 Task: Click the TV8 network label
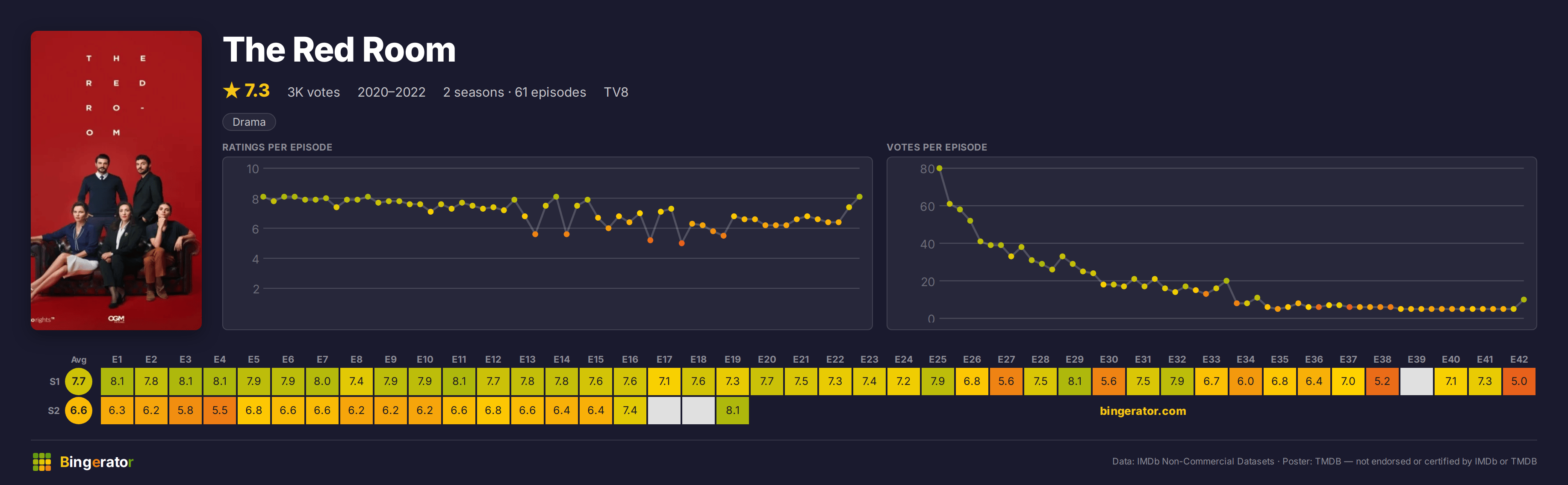click(x=616, y=92)
